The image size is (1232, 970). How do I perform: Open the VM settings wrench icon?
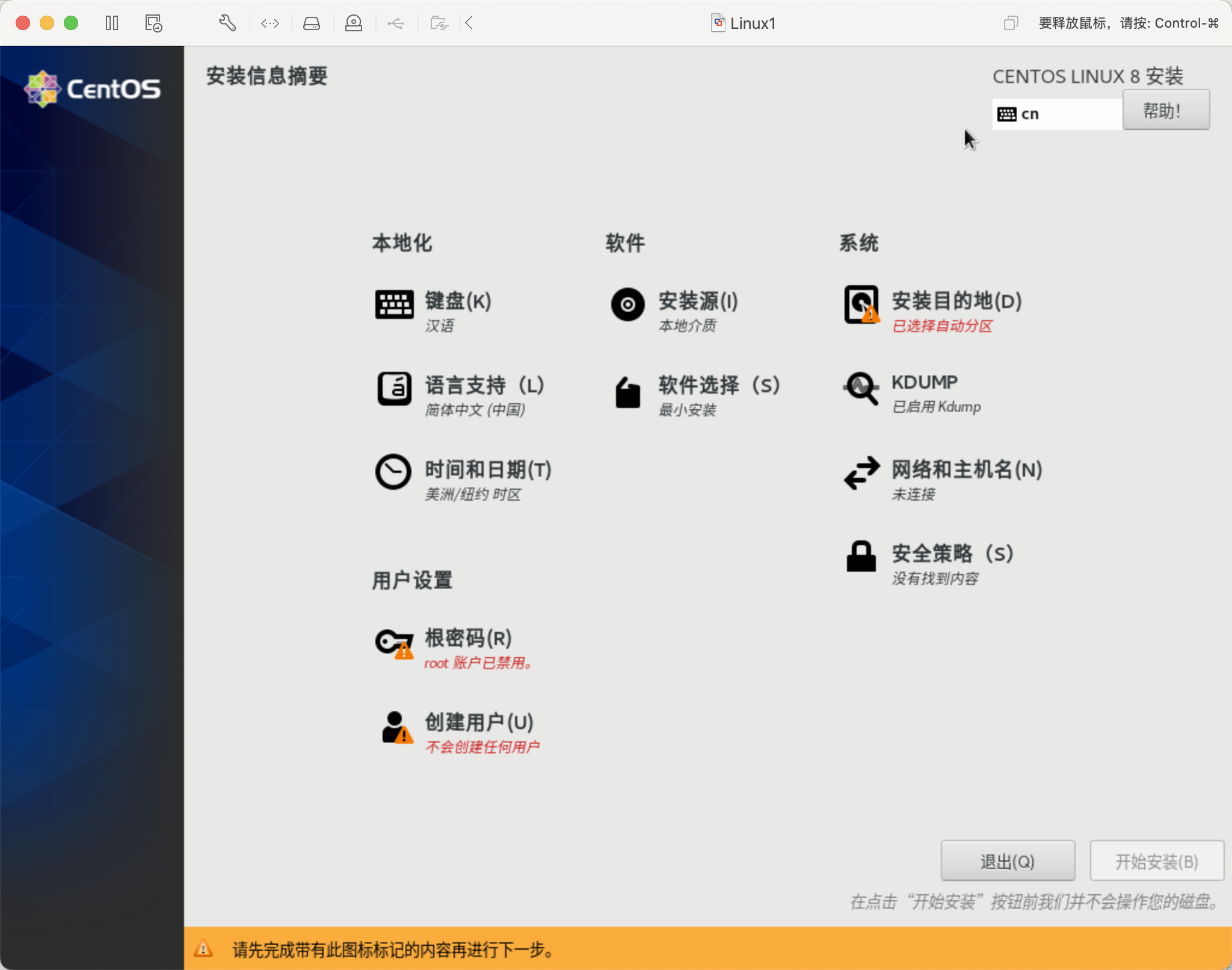point(227,23)
